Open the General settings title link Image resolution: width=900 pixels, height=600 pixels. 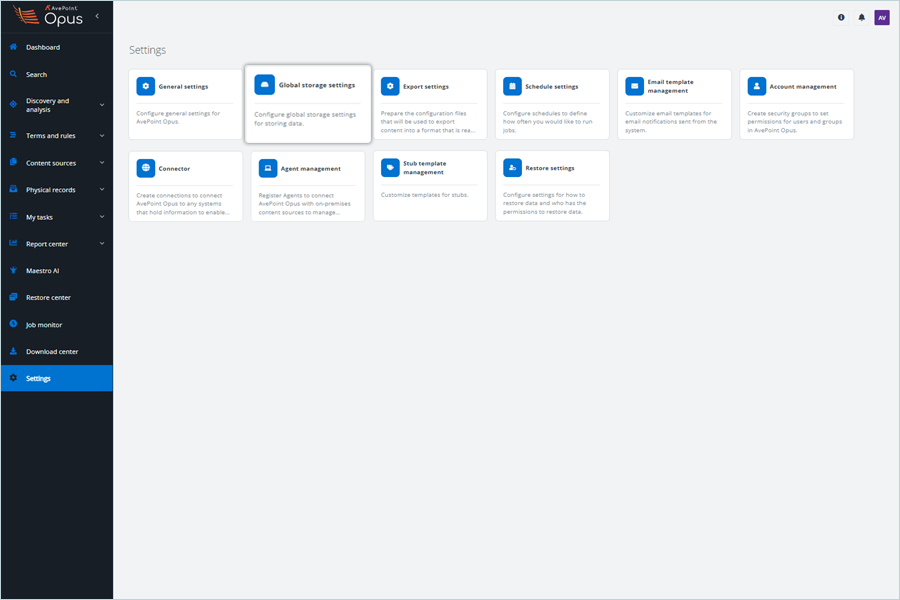click(183, 87)
